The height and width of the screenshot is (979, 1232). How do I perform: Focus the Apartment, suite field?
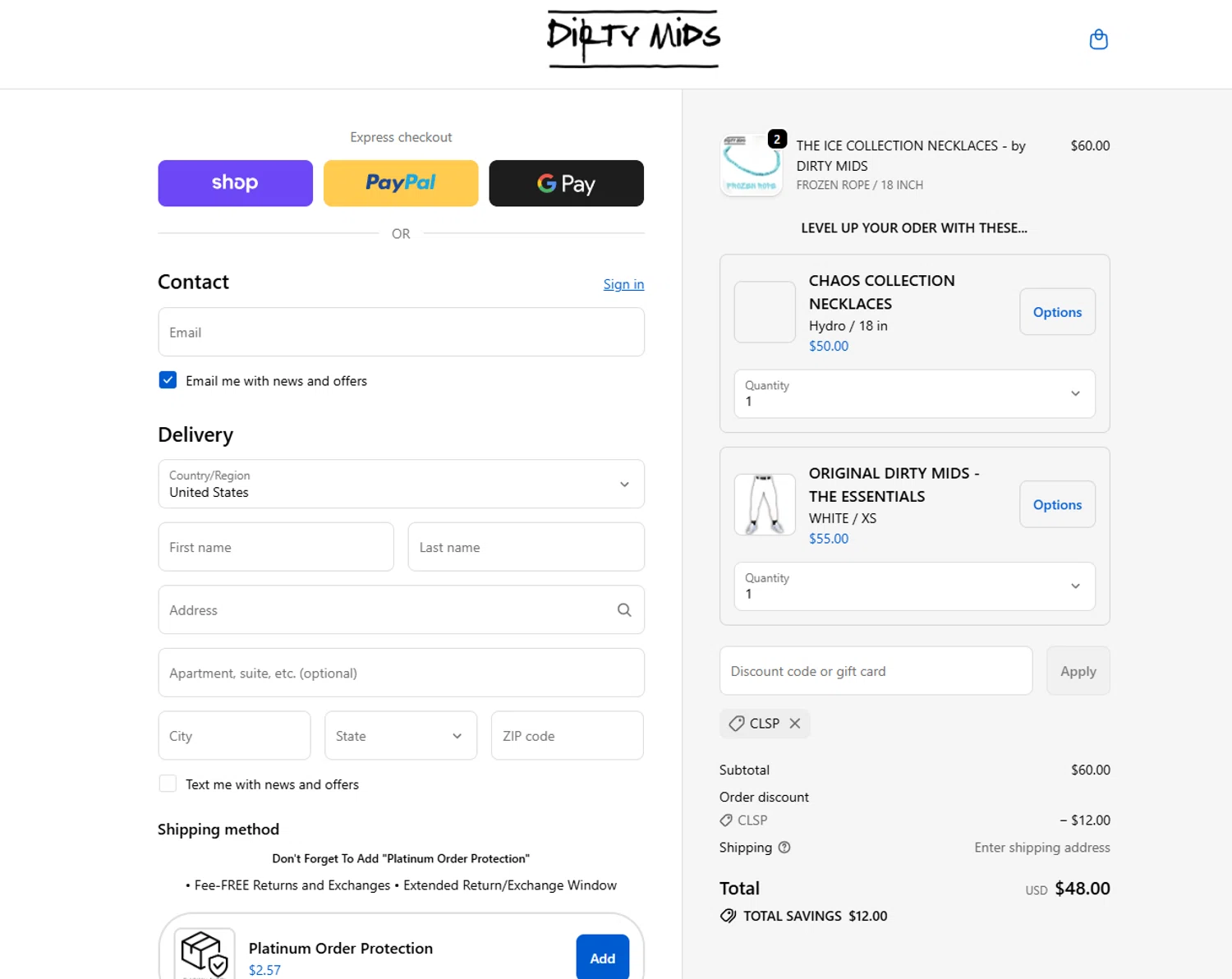401,673
